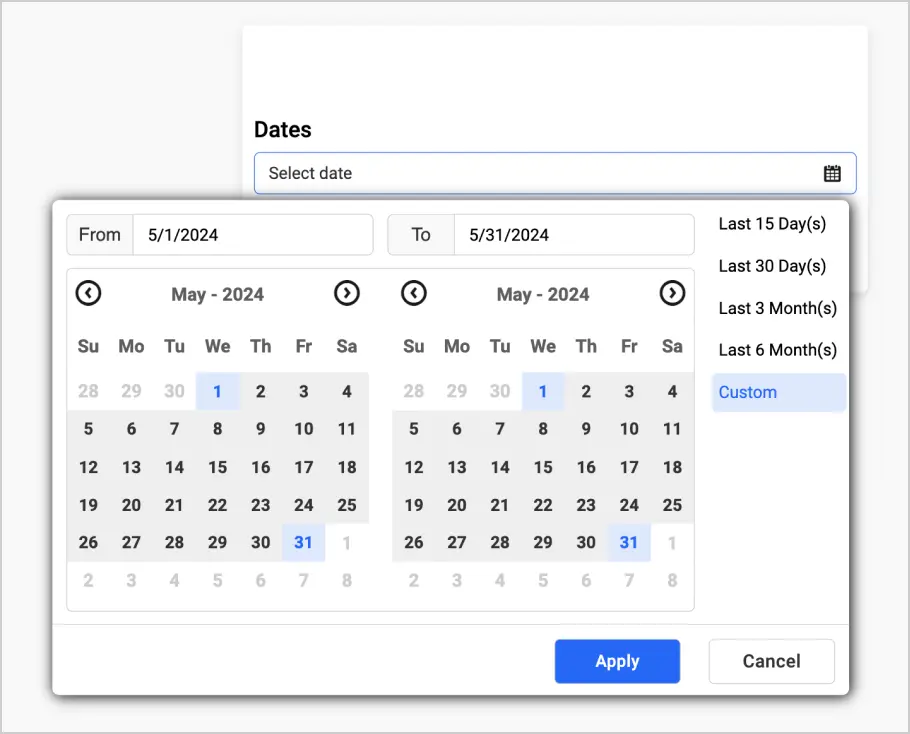Go to previous month in right calendar
The width and height of the screenshot is (910, 734).
414,293
